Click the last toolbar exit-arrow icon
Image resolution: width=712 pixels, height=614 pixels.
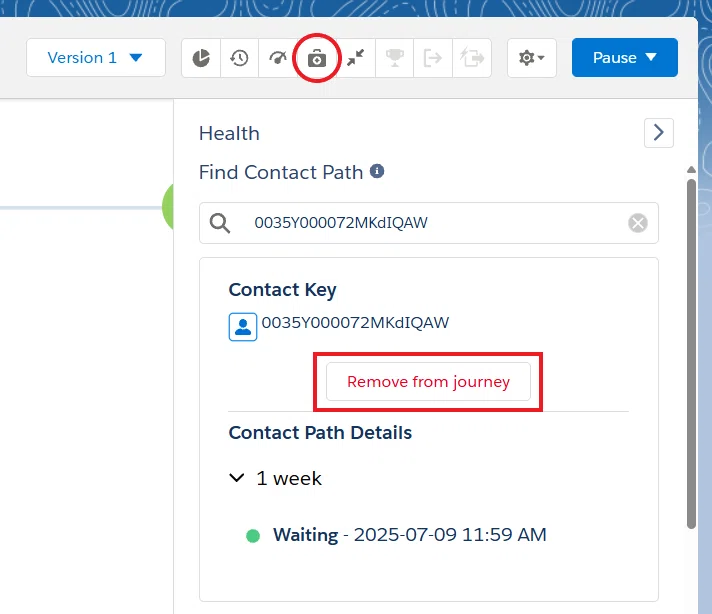(x=472, y=58)
